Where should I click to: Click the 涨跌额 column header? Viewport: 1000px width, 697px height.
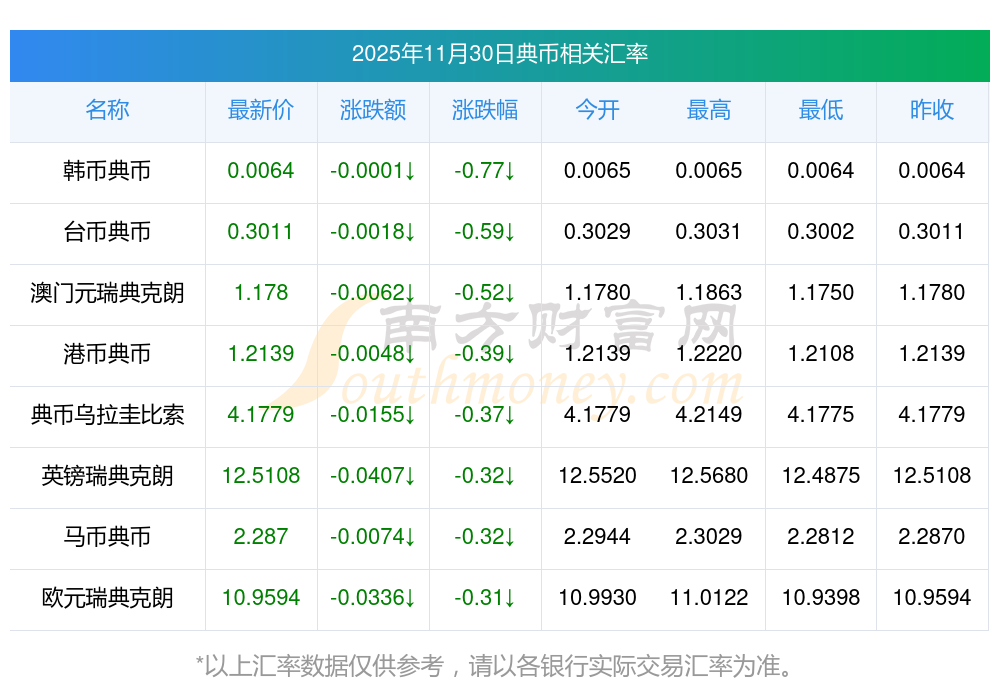click(x=373, y=110)
